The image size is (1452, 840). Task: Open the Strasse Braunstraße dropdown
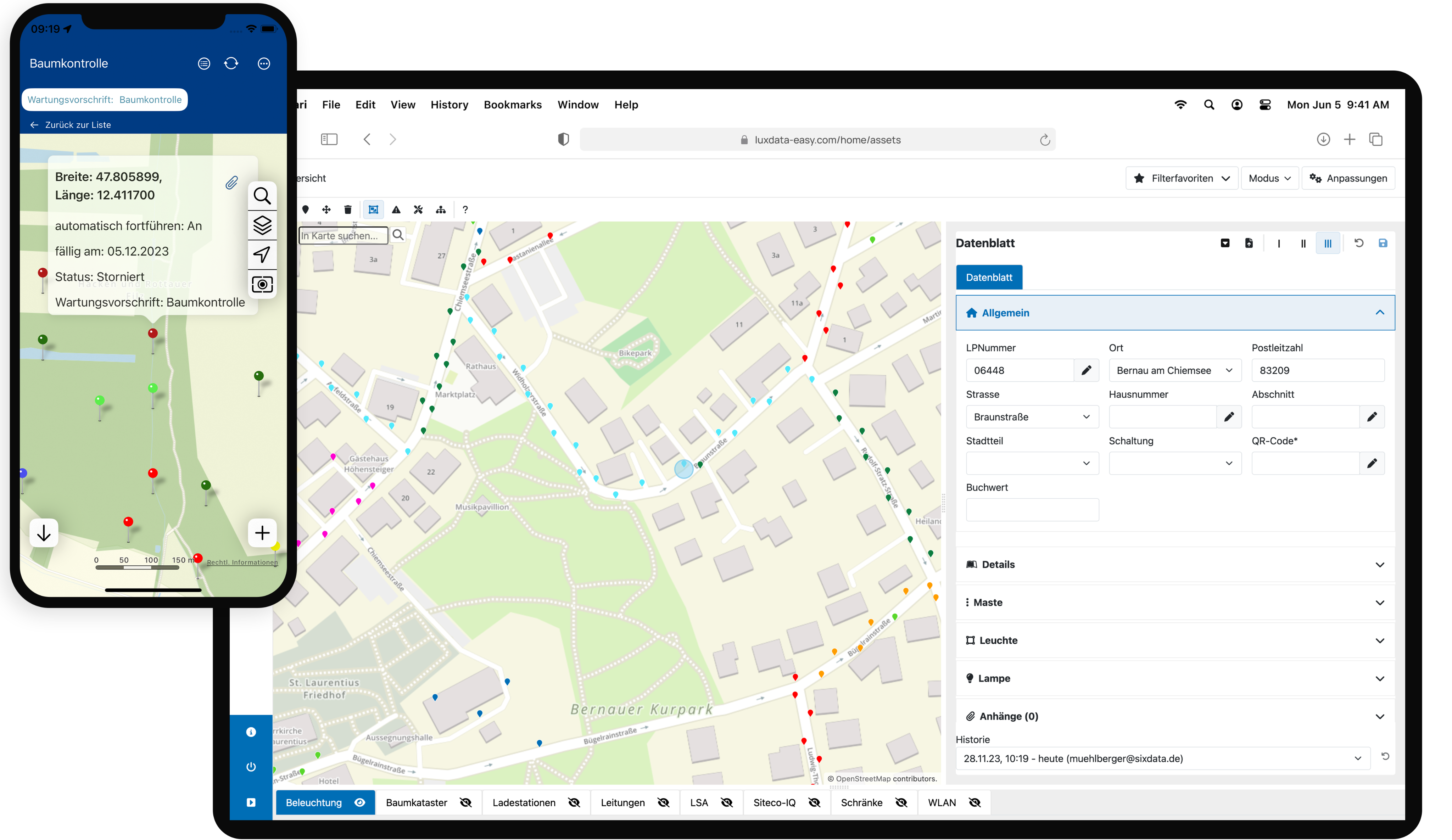[1031, 416]
